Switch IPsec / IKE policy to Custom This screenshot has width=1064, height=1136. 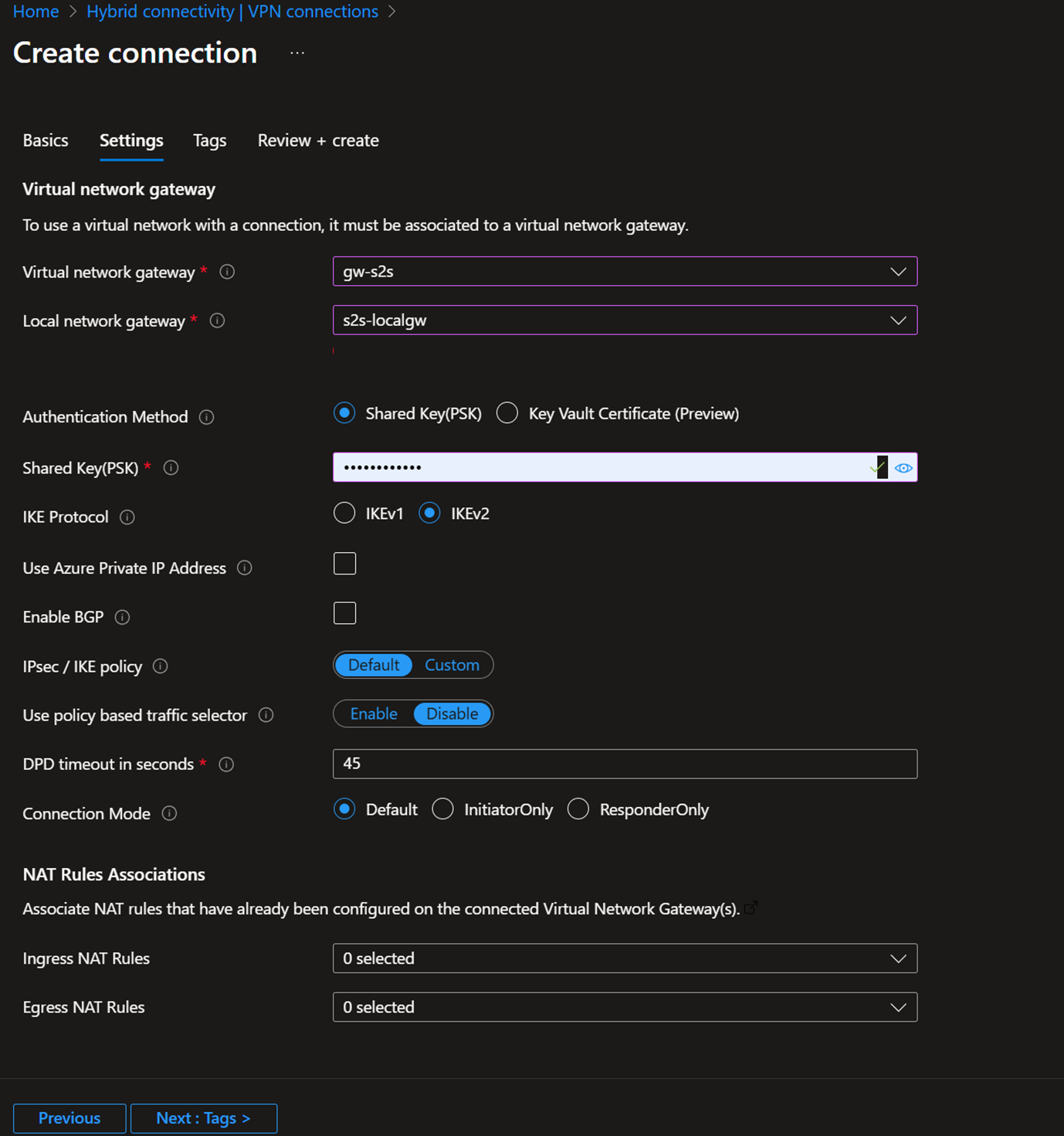click(452, 665)
